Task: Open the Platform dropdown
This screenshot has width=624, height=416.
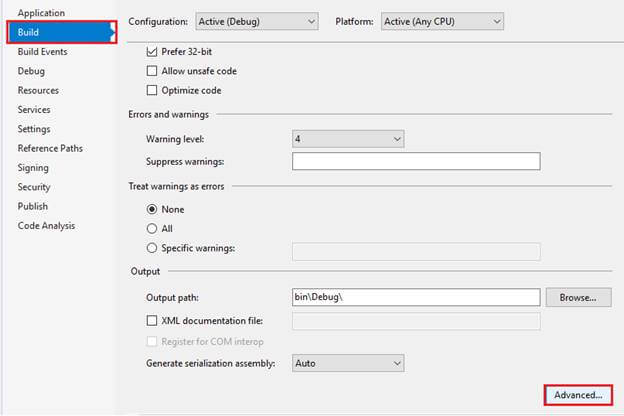Action: click(x=442, y=21)
